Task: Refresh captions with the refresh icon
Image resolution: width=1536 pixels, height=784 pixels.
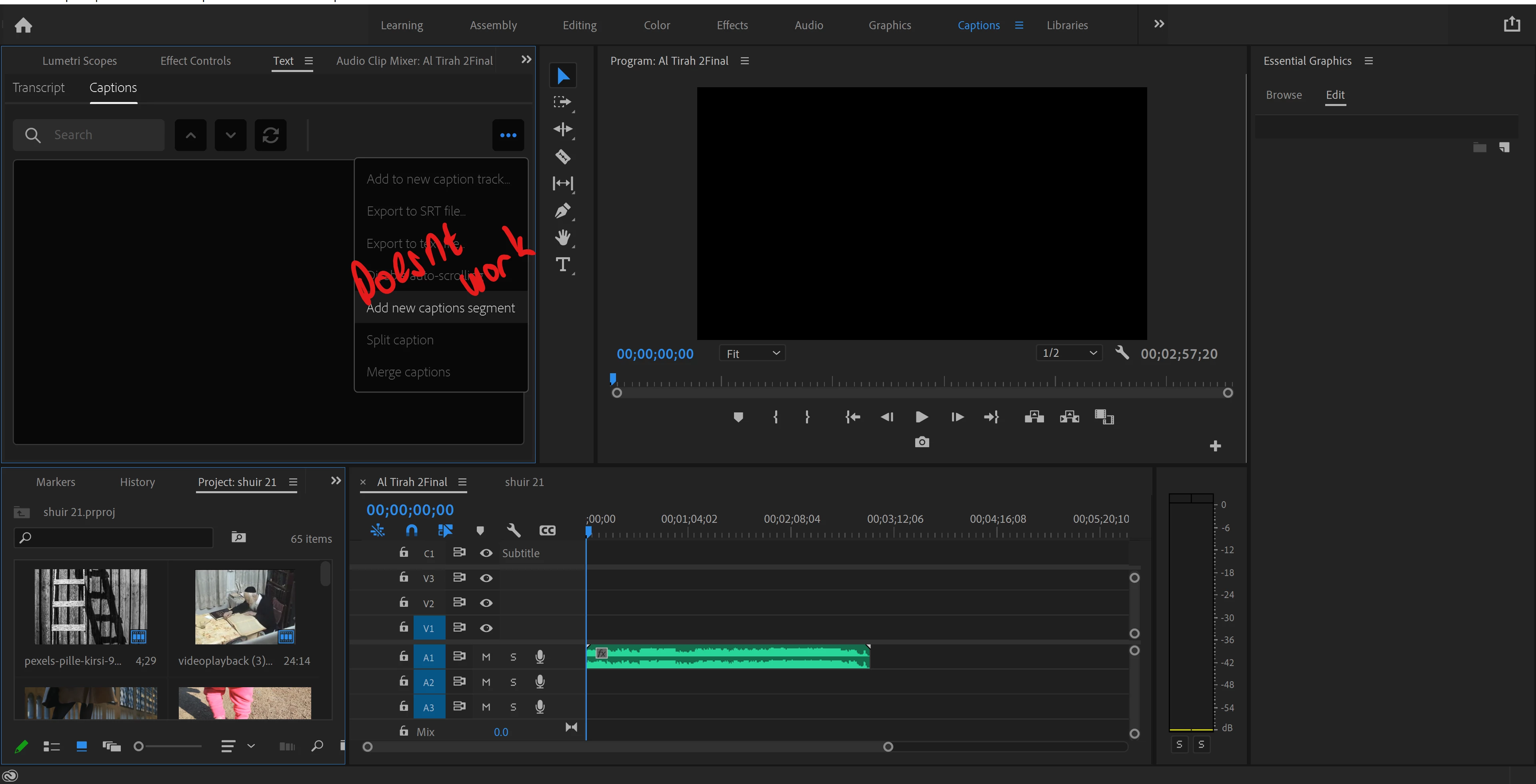Action: (x=271, y=135)
